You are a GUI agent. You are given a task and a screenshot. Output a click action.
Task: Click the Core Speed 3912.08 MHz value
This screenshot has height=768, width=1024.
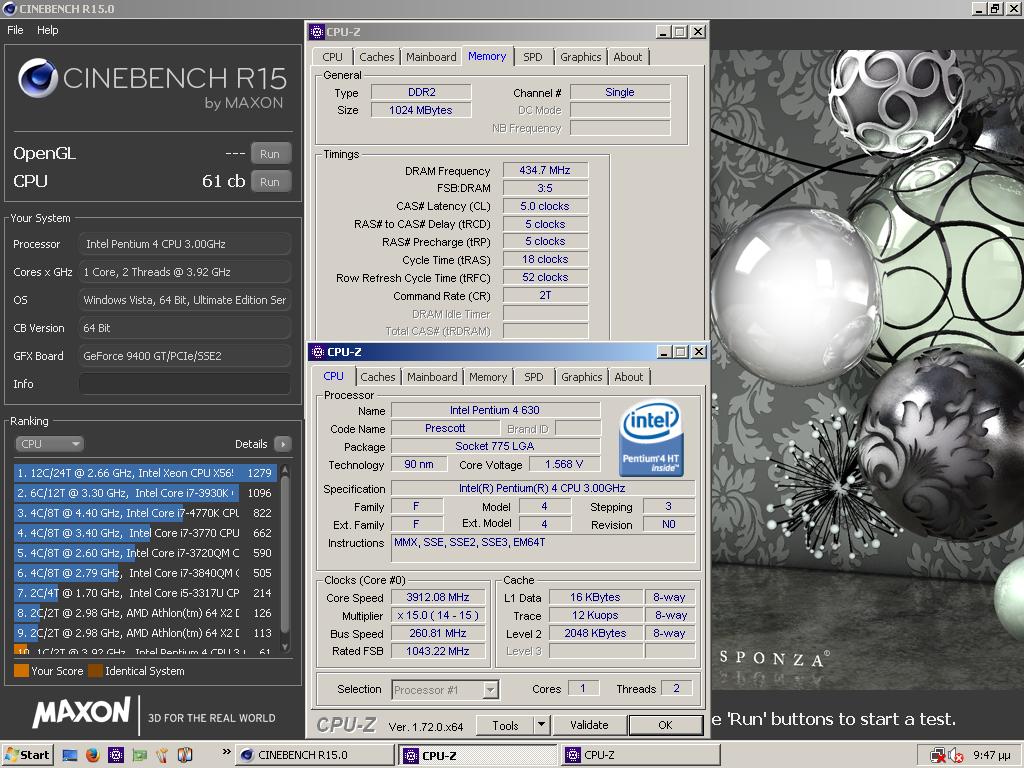tap(438, 597)
